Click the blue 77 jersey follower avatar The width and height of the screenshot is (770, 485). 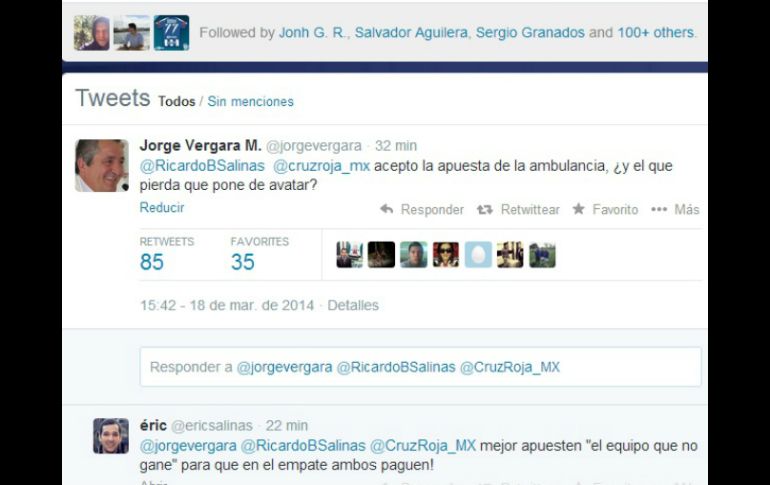coord(171,33)
